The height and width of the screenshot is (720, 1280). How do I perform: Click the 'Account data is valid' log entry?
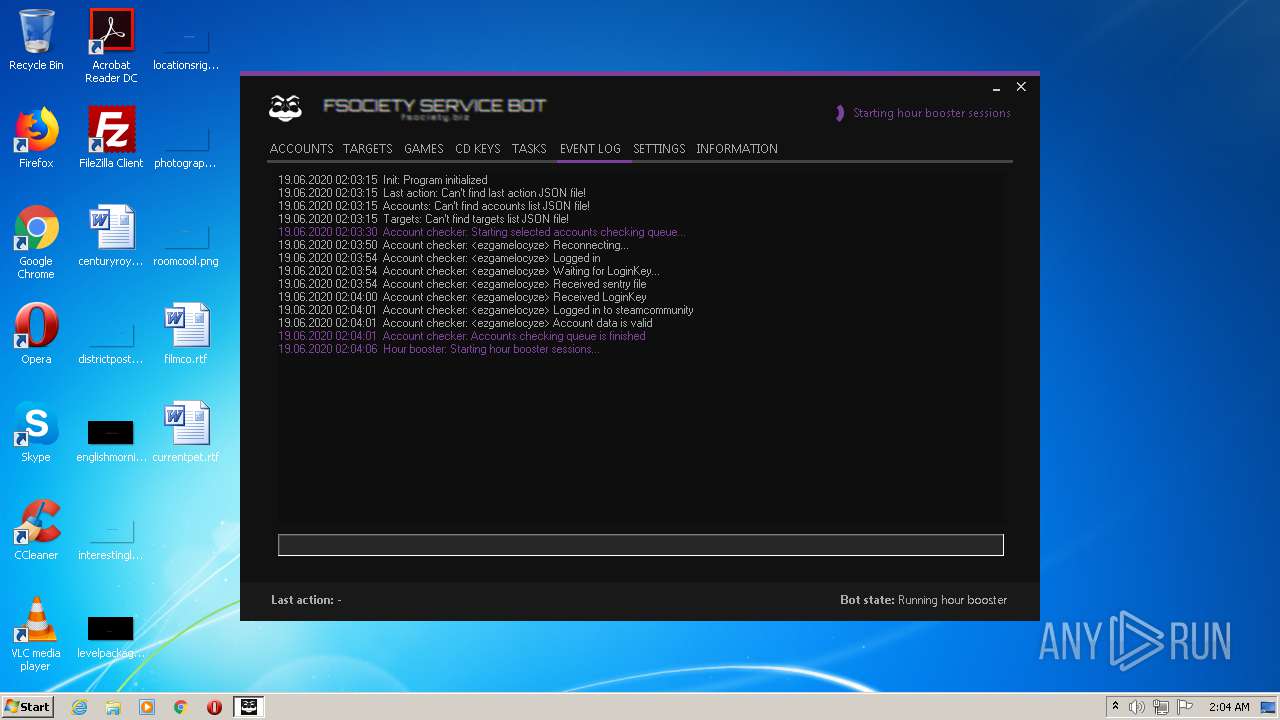coord(465,323)
